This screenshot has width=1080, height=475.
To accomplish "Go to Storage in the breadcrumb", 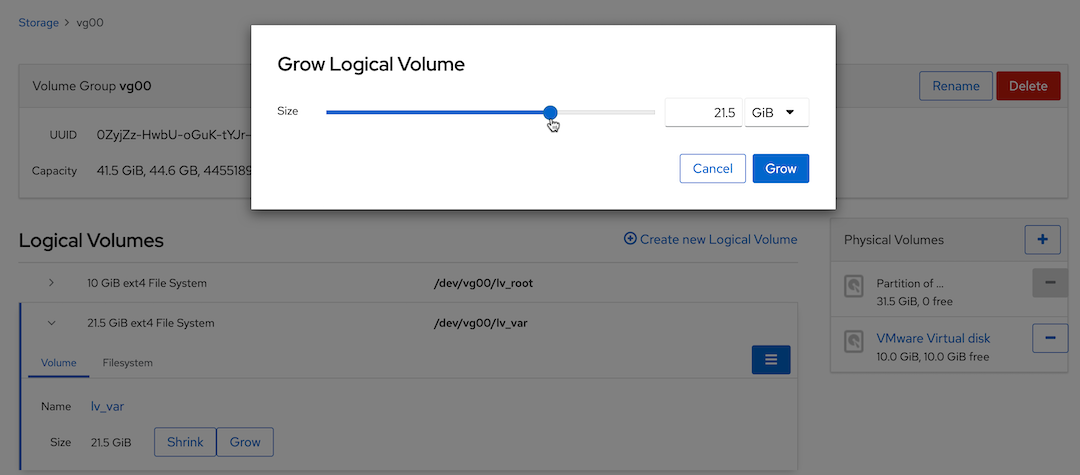I will [38, 22].
